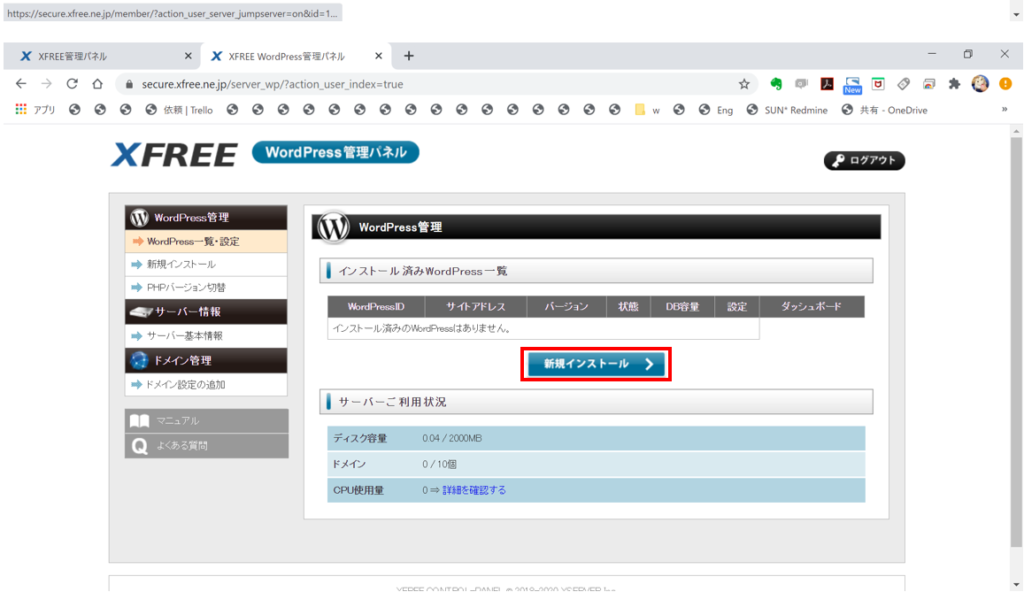Expand the hidden bookmarks overflow chevron

1004,110
